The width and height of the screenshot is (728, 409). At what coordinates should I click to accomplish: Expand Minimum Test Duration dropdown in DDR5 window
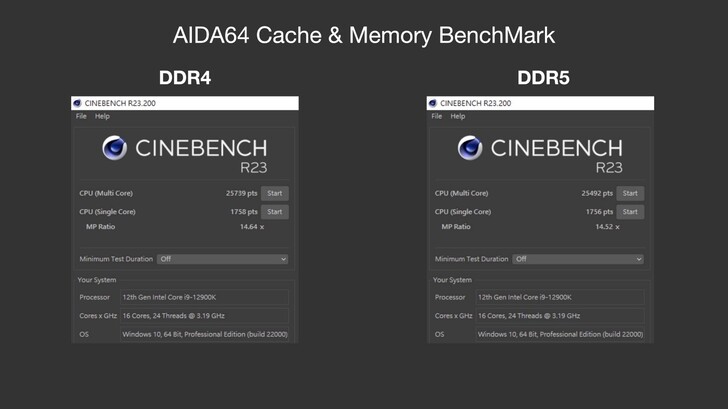[578, 259]
